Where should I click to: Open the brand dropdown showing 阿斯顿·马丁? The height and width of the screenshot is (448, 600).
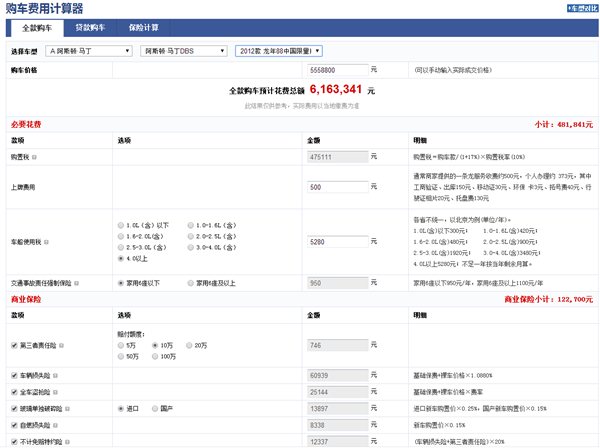(x=89, y=51)
